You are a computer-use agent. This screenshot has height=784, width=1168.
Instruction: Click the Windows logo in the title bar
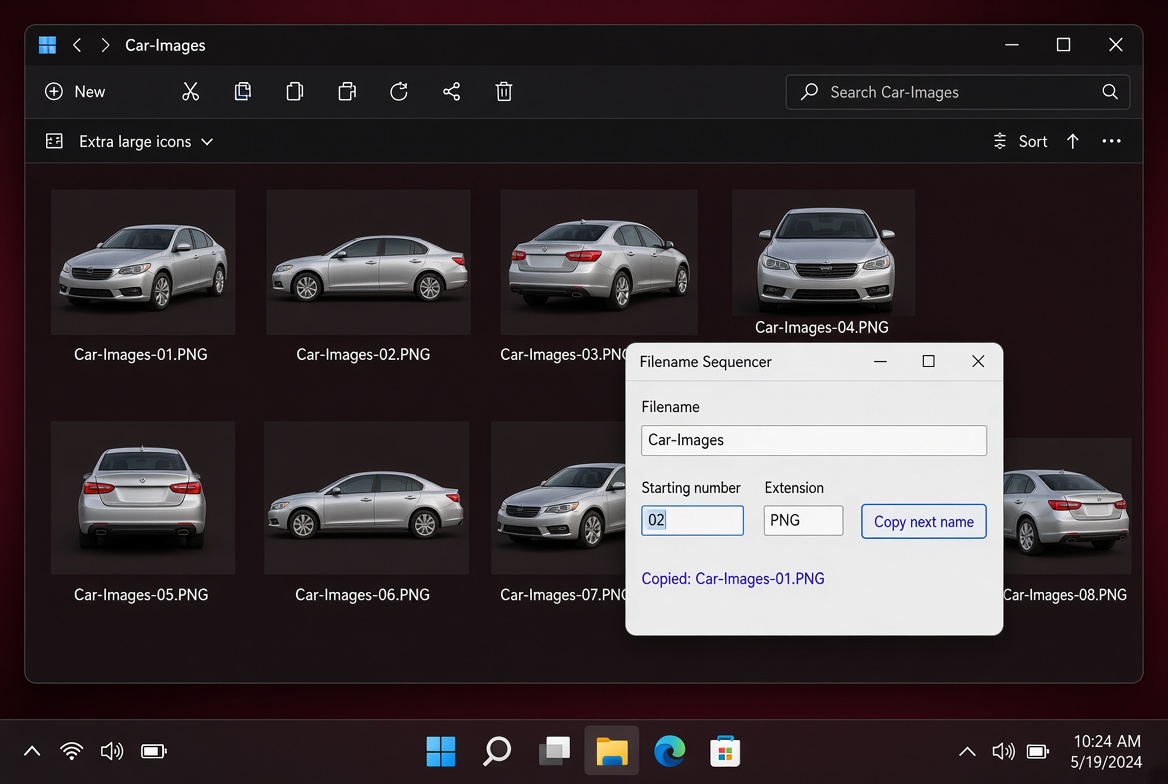tap(48, 45)
